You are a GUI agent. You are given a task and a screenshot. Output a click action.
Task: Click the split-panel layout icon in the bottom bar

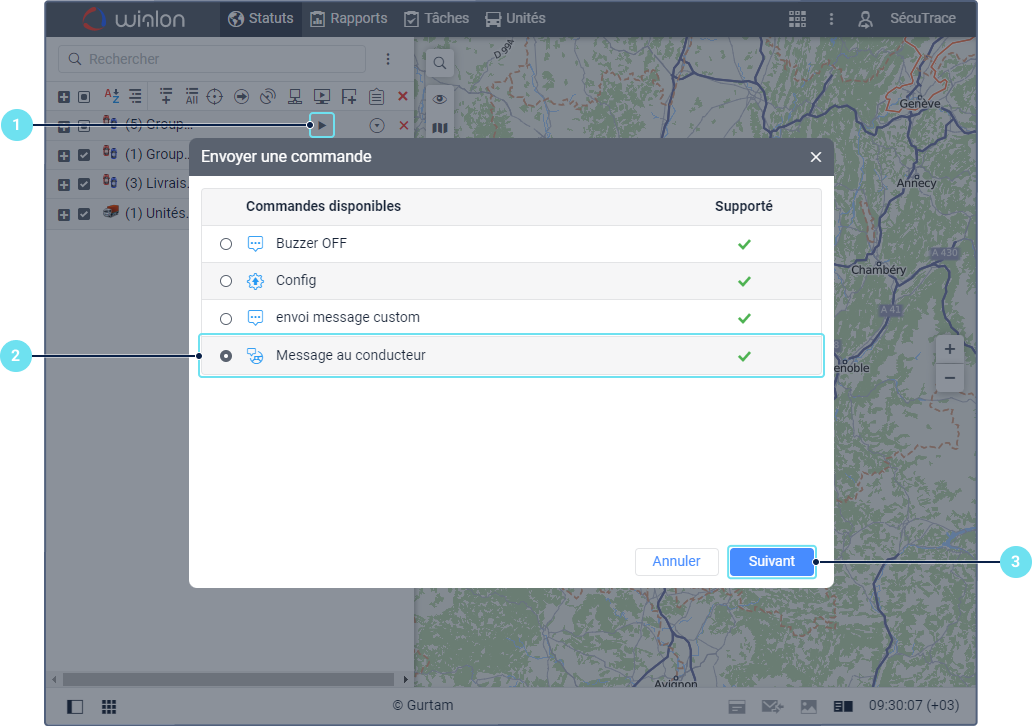click(843, 707)
